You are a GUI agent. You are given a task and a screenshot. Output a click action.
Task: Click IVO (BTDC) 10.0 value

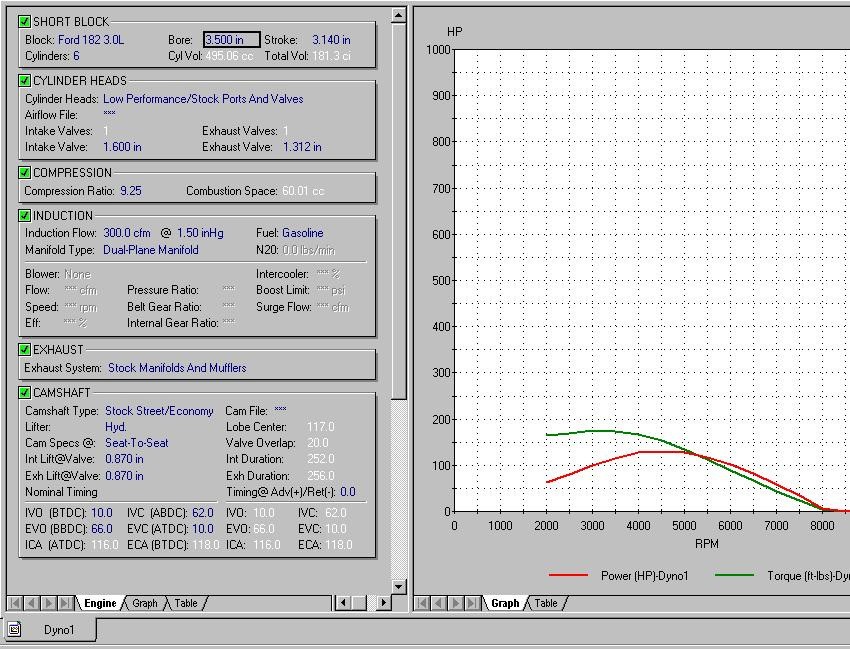click(102, 512)
